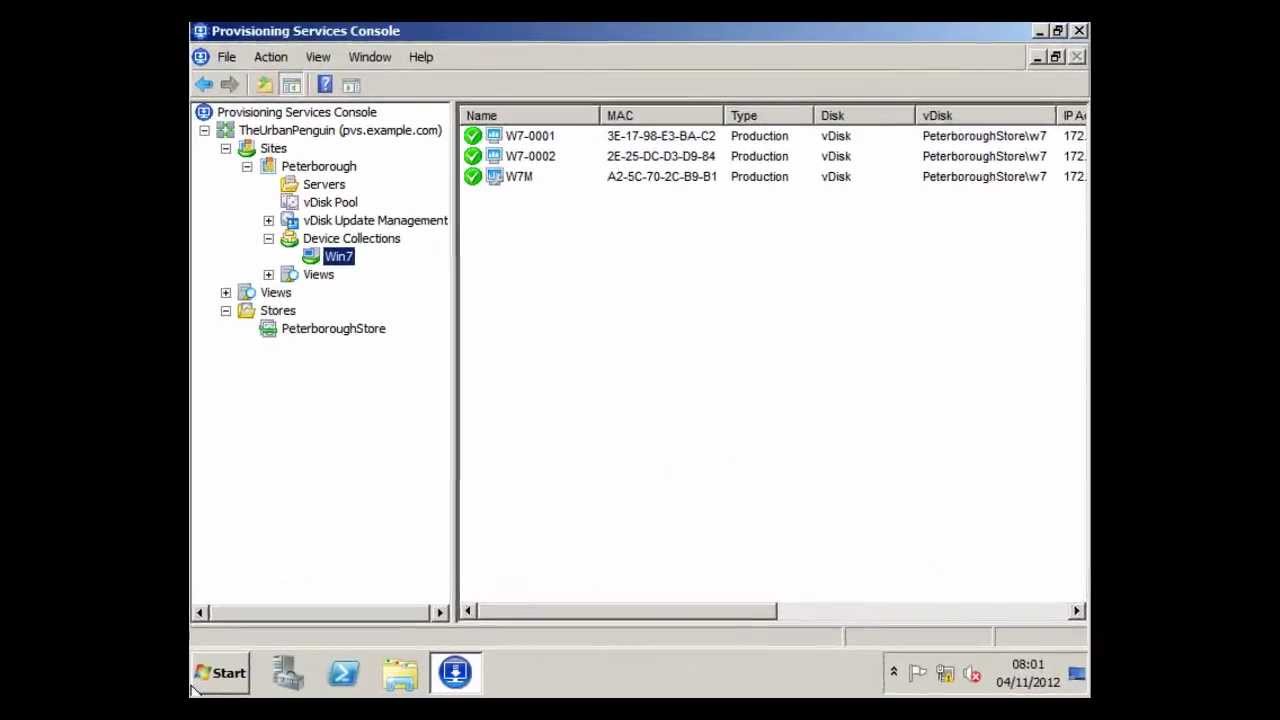Click the vDisk Pool icon

tap(290, 202)
